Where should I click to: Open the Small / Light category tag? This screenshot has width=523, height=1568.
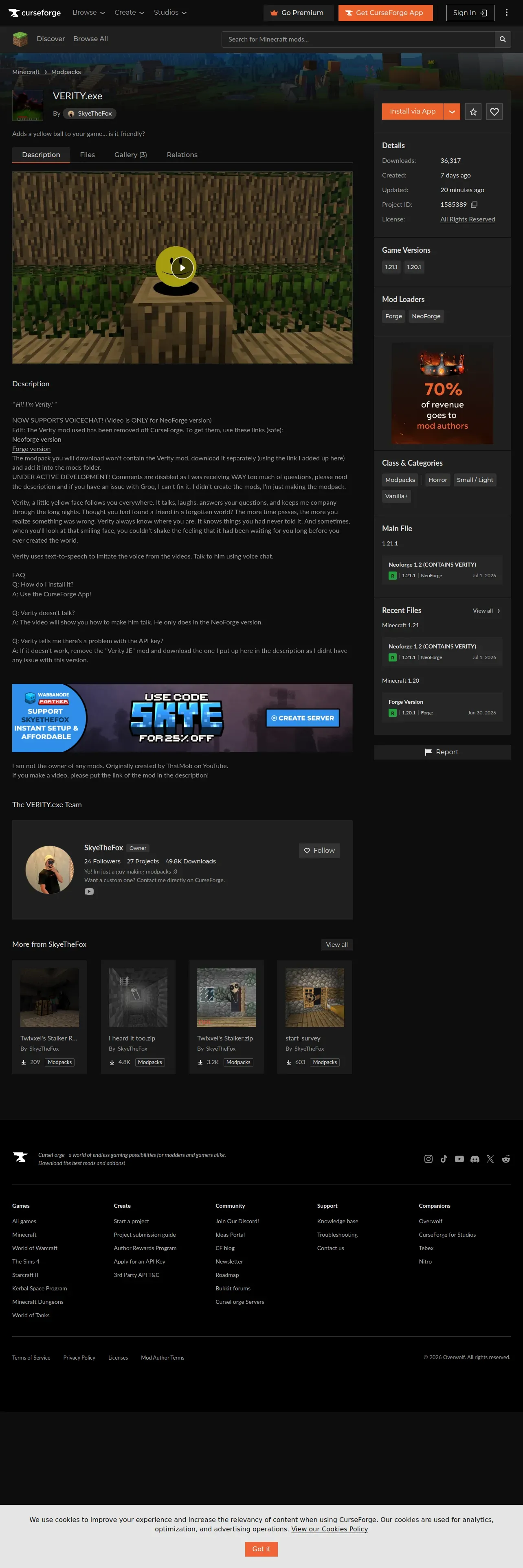475,480
